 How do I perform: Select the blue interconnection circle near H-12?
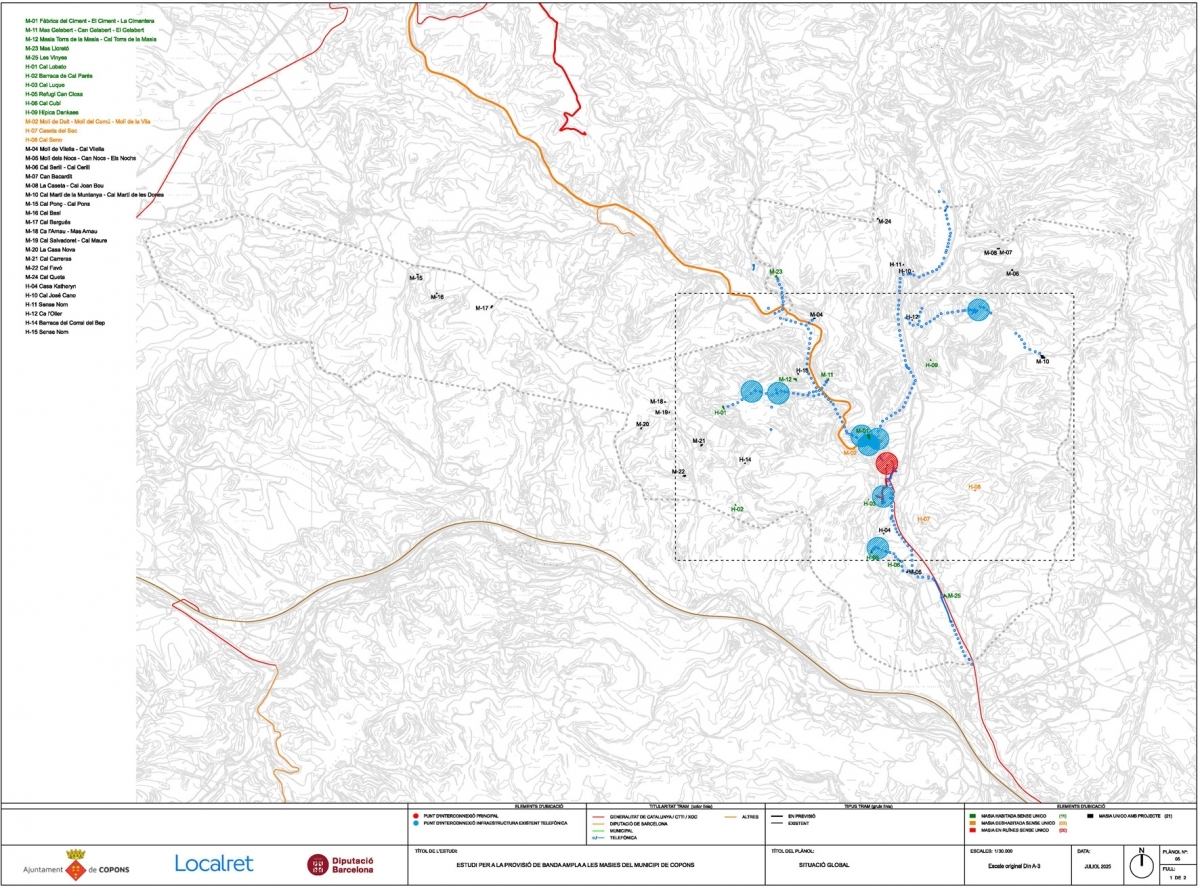pos(978,311)
